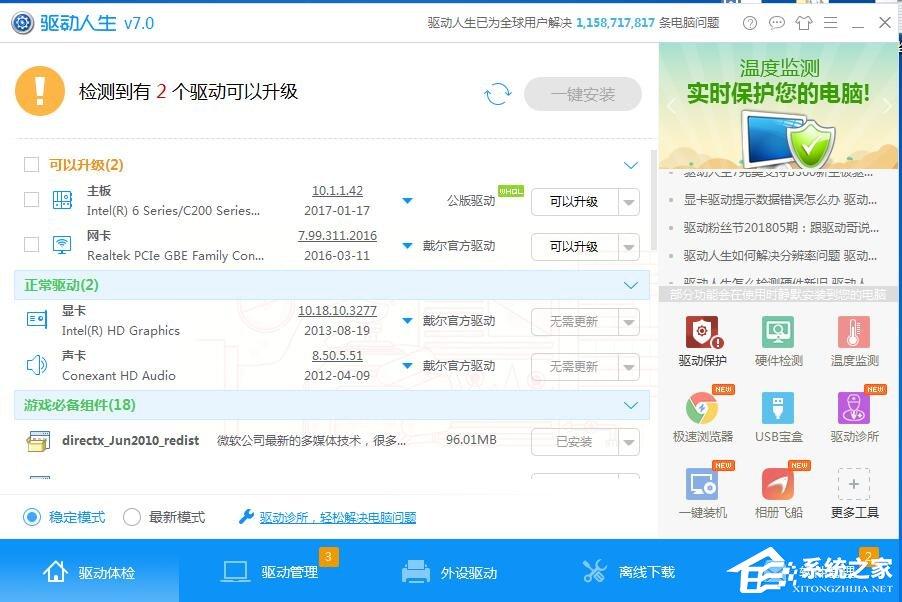
Task: Switch to 驱动体检 tab
Action: [x=89, y=572]
